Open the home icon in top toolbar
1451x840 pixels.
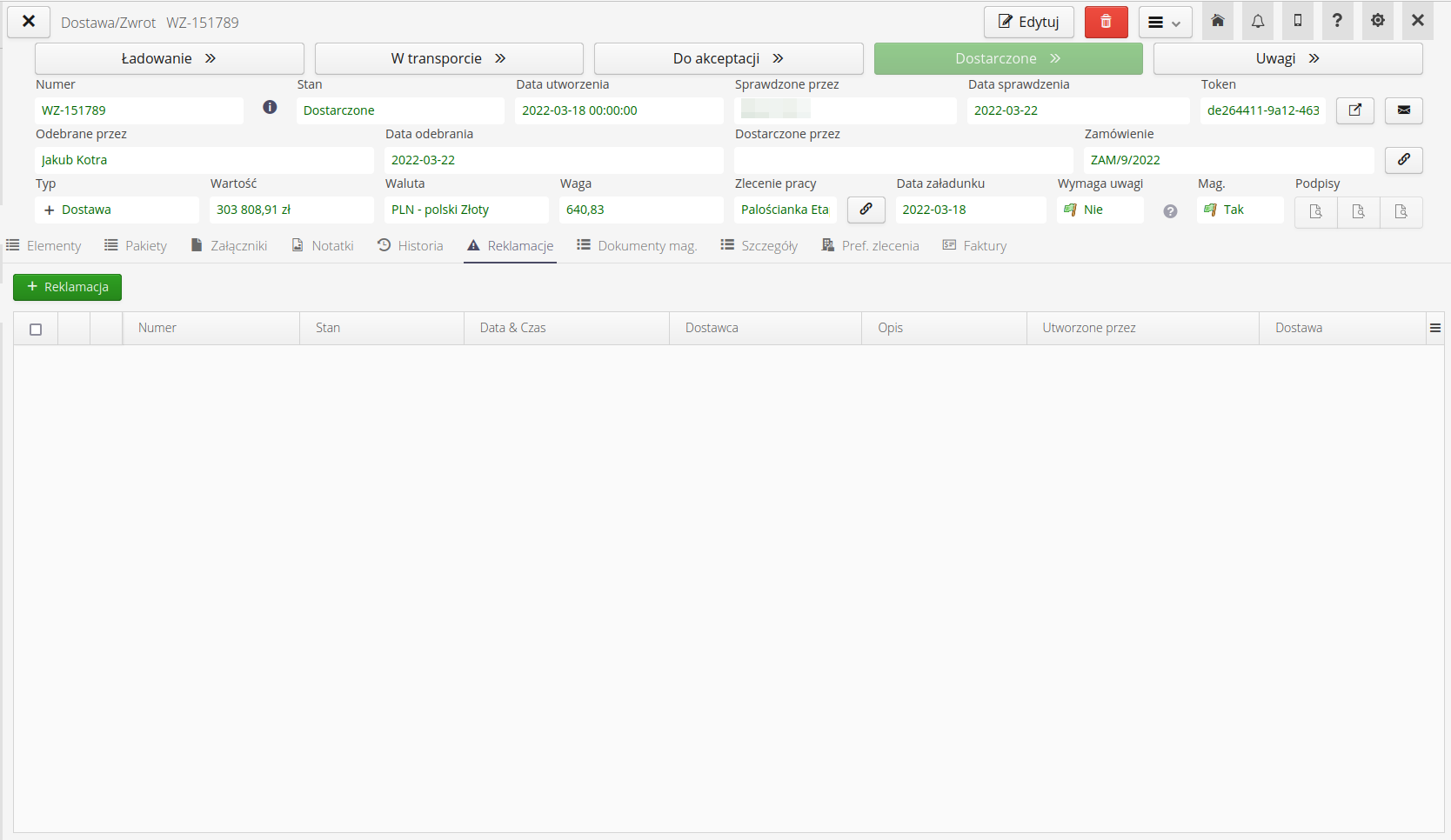(1218, 21)
